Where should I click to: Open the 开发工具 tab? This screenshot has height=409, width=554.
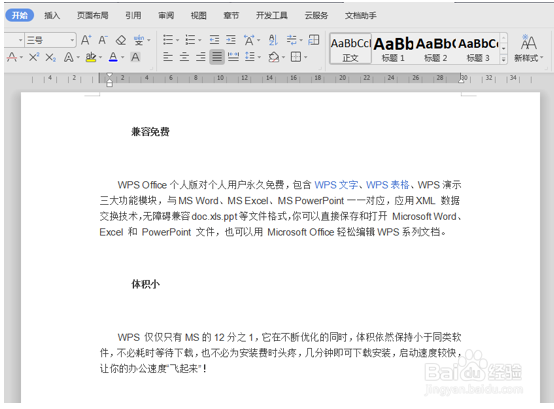pyautogui.click(x=272, y=15)
